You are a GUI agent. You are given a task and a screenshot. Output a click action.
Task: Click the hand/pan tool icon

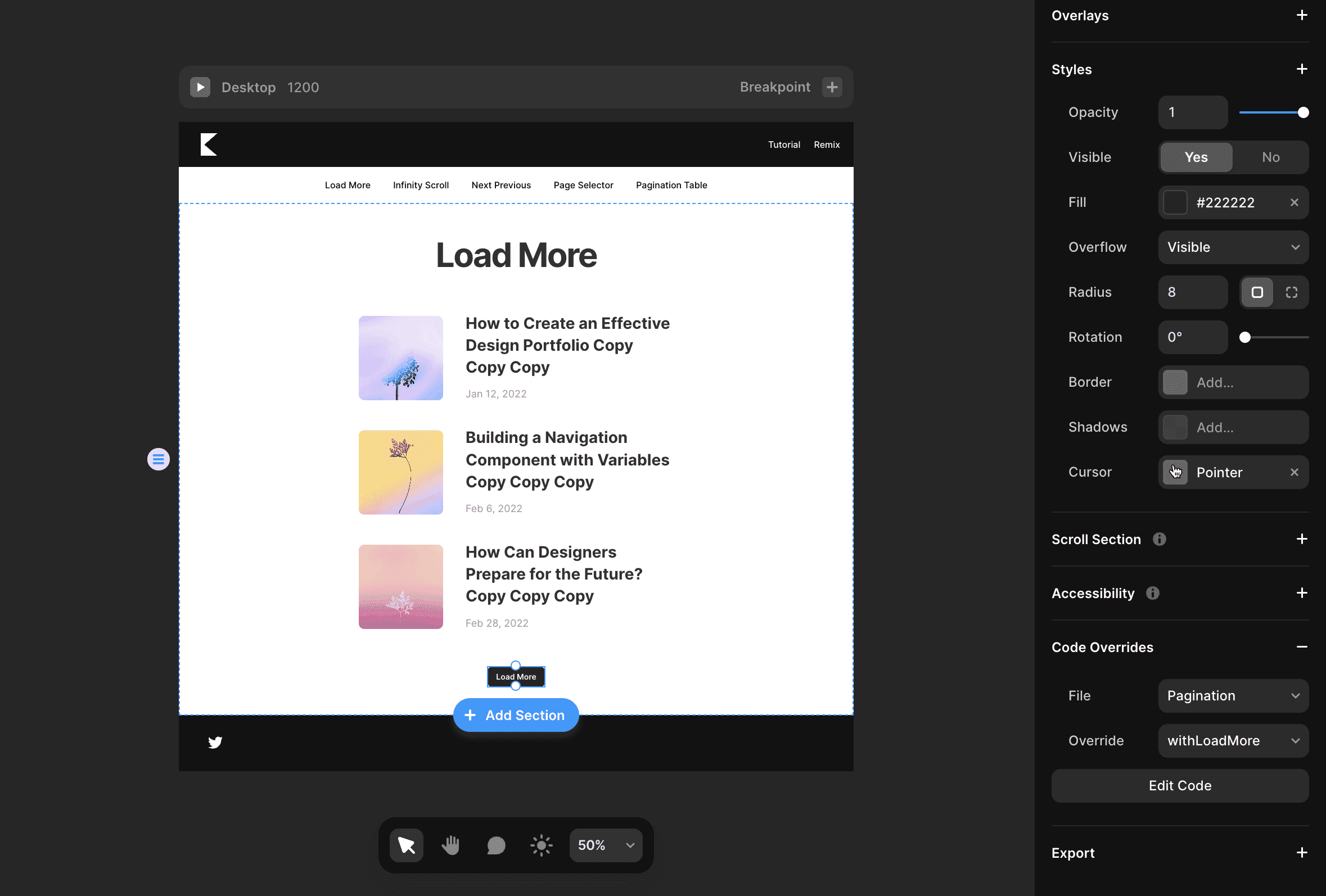point(451,845)
